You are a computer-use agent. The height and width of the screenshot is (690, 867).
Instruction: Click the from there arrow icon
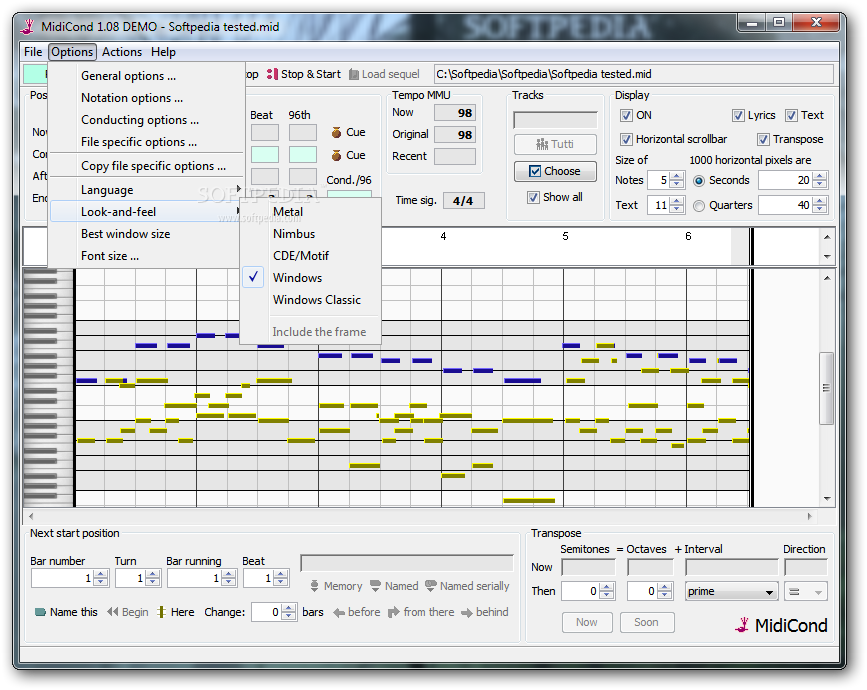(x=394, y=612)
